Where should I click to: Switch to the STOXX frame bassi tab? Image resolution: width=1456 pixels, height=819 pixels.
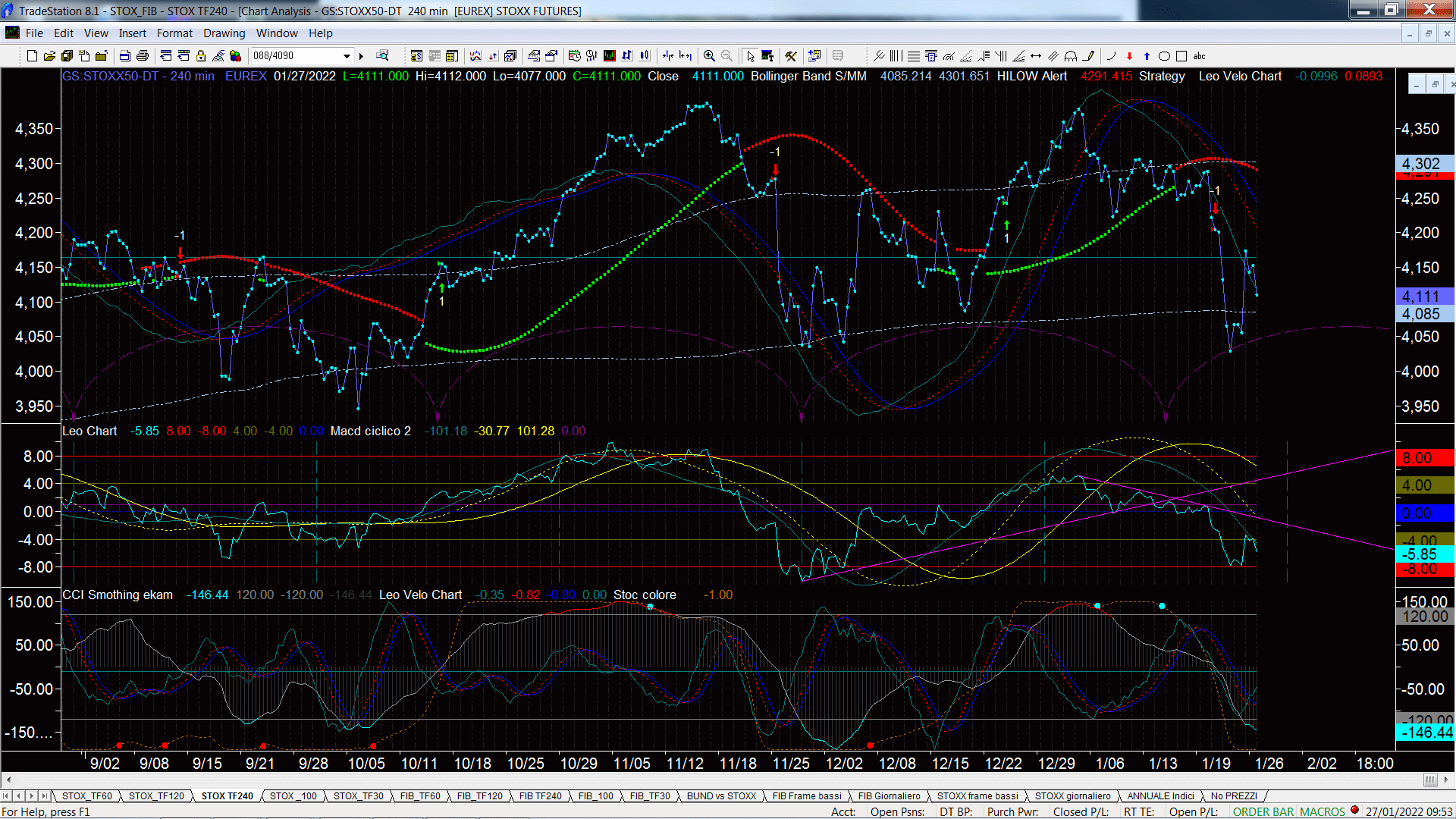(977, 796)
